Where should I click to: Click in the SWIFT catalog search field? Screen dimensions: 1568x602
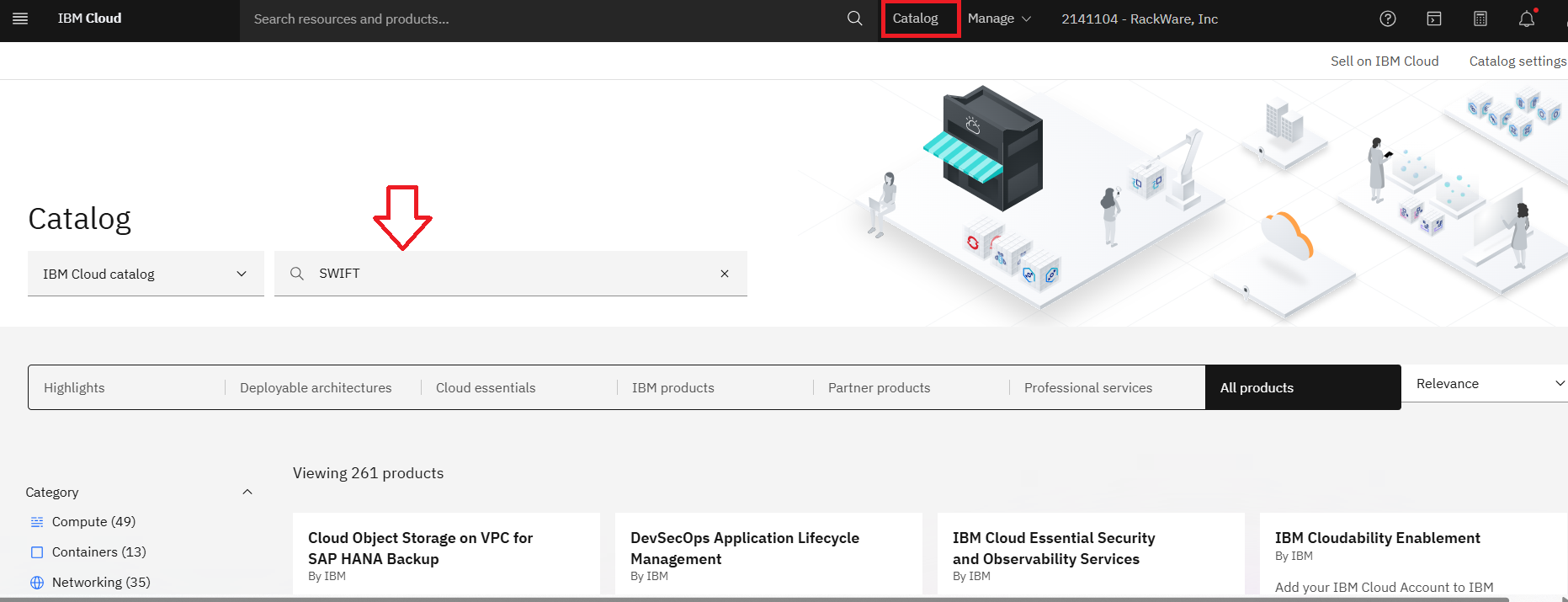511,274
